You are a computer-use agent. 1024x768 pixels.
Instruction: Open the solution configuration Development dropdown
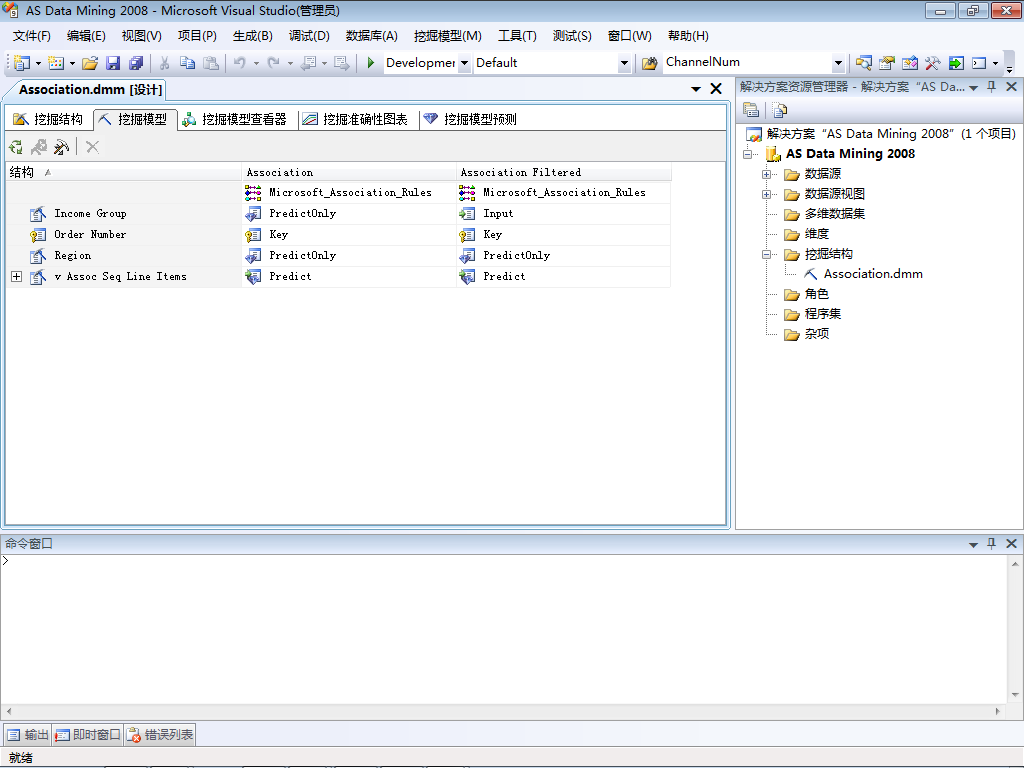click(464, 63)
